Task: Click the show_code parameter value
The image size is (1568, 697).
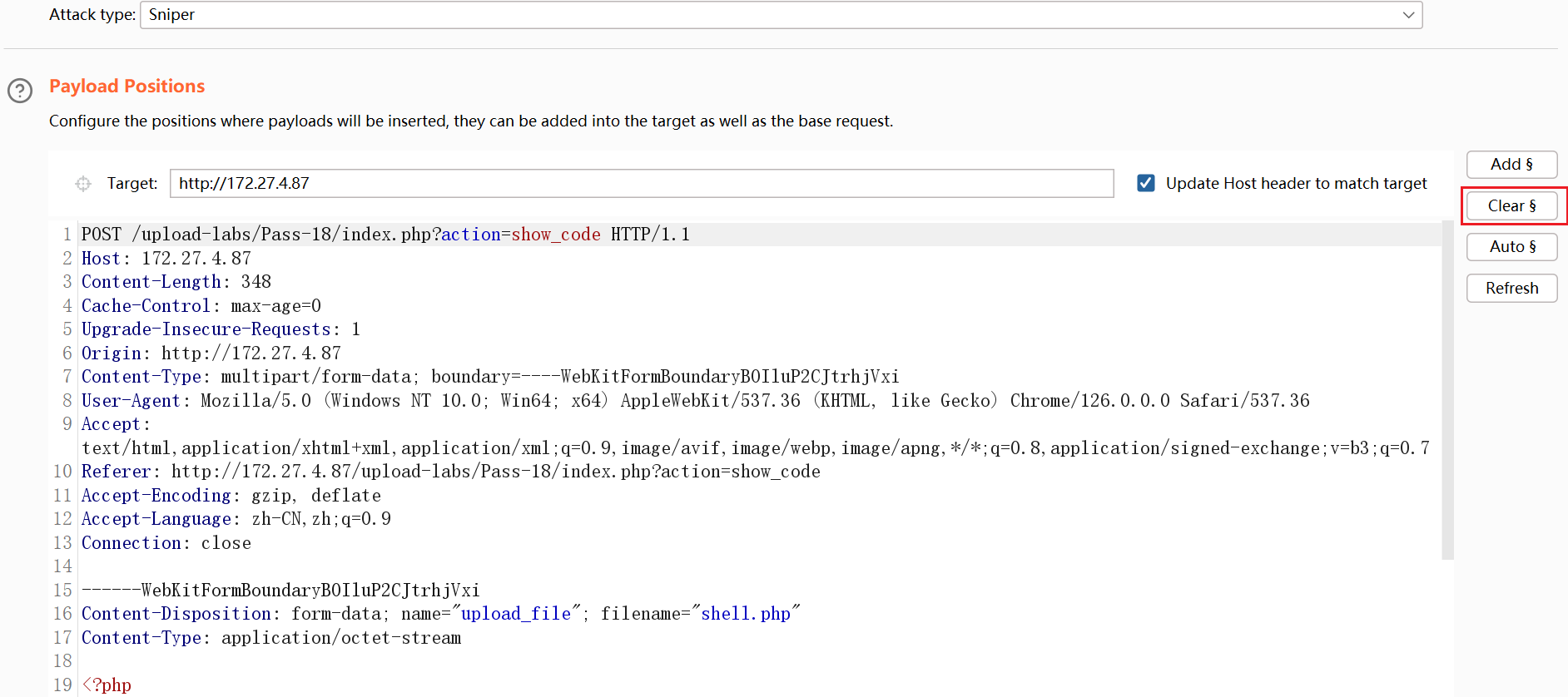Action: click(x=556, y=235)
